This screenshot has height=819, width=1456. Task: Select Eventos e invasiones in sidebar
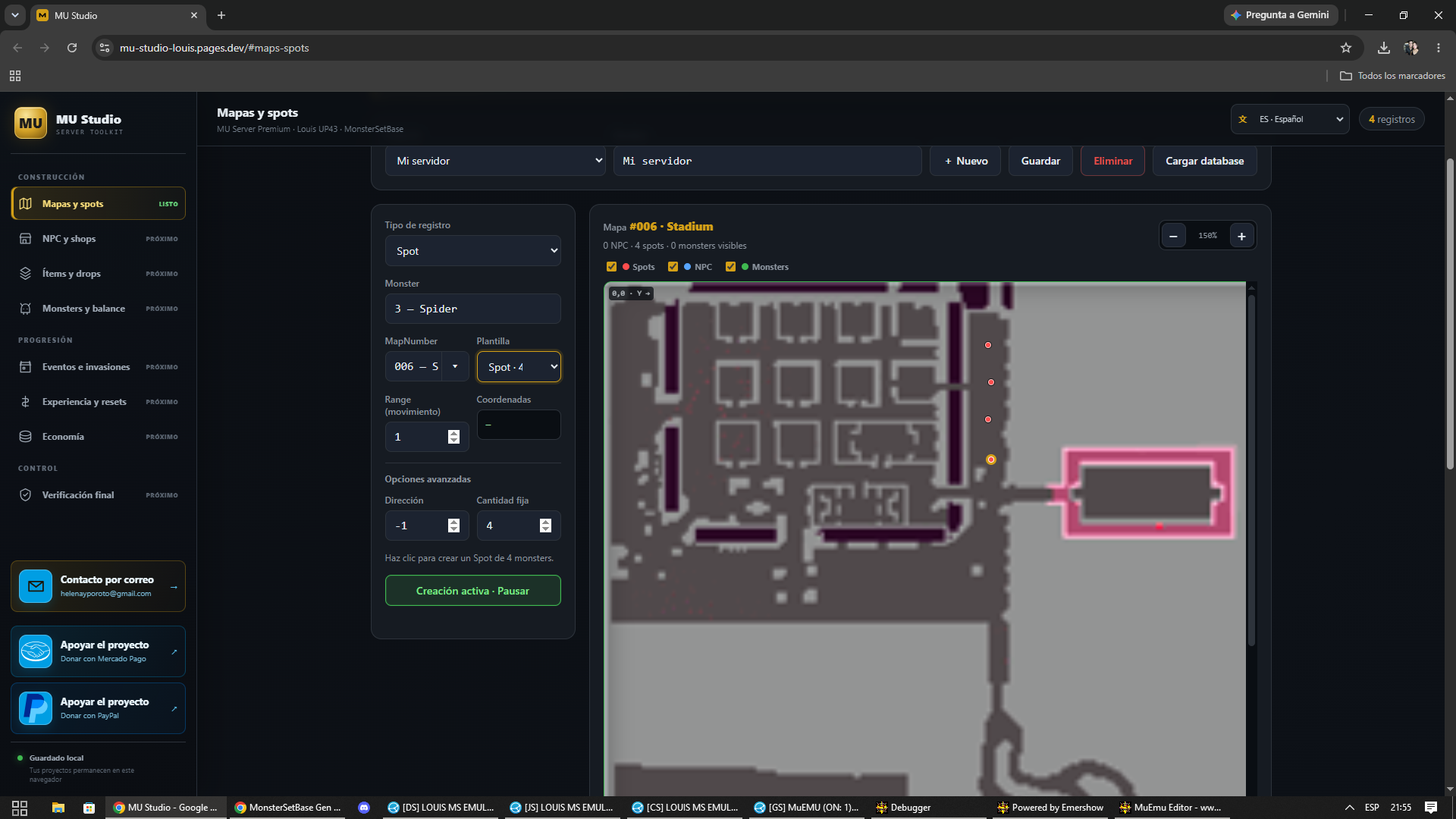pos(99,367)
